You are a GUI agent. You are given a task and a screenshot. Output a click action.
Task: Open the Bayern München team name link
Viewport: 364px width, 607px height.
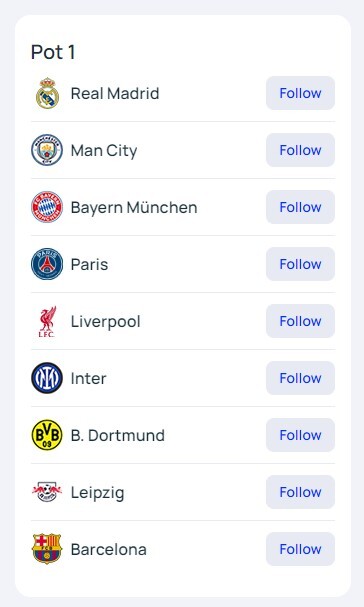click(134, 207)
